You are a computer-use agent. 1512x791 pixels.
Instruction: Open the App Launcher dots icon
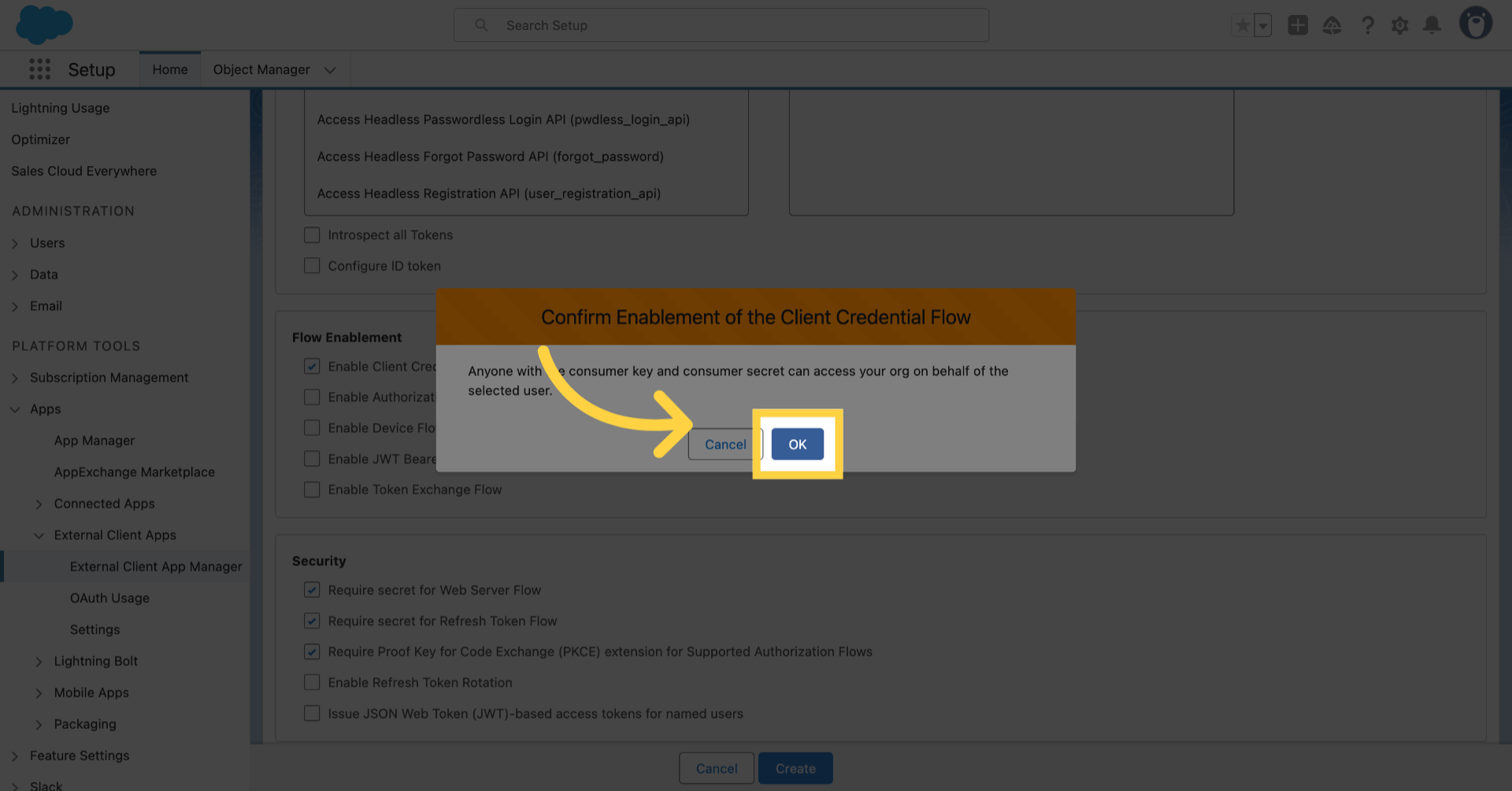point(39,69)
